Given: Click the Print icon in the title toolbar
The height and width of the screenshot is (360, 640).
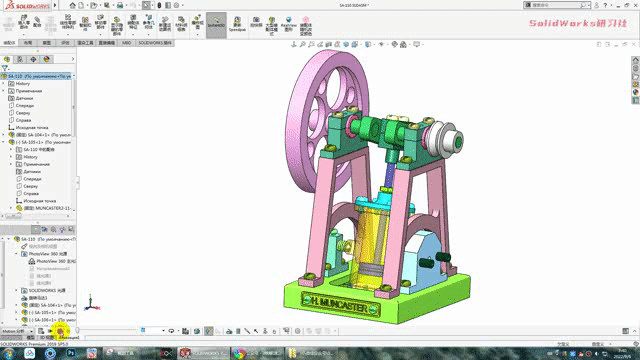Looking at the screenshot, I should (x=120, y=5).
